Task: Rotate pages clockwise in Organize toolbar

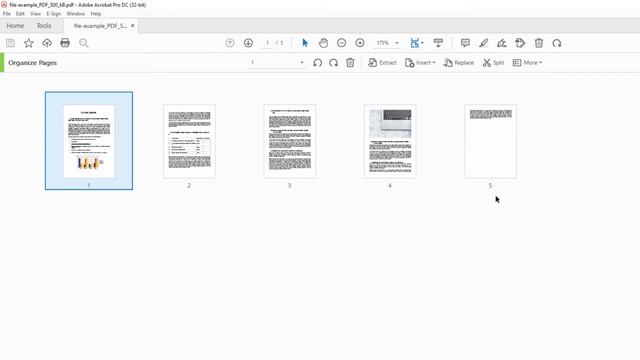Action: click(333, 63)
